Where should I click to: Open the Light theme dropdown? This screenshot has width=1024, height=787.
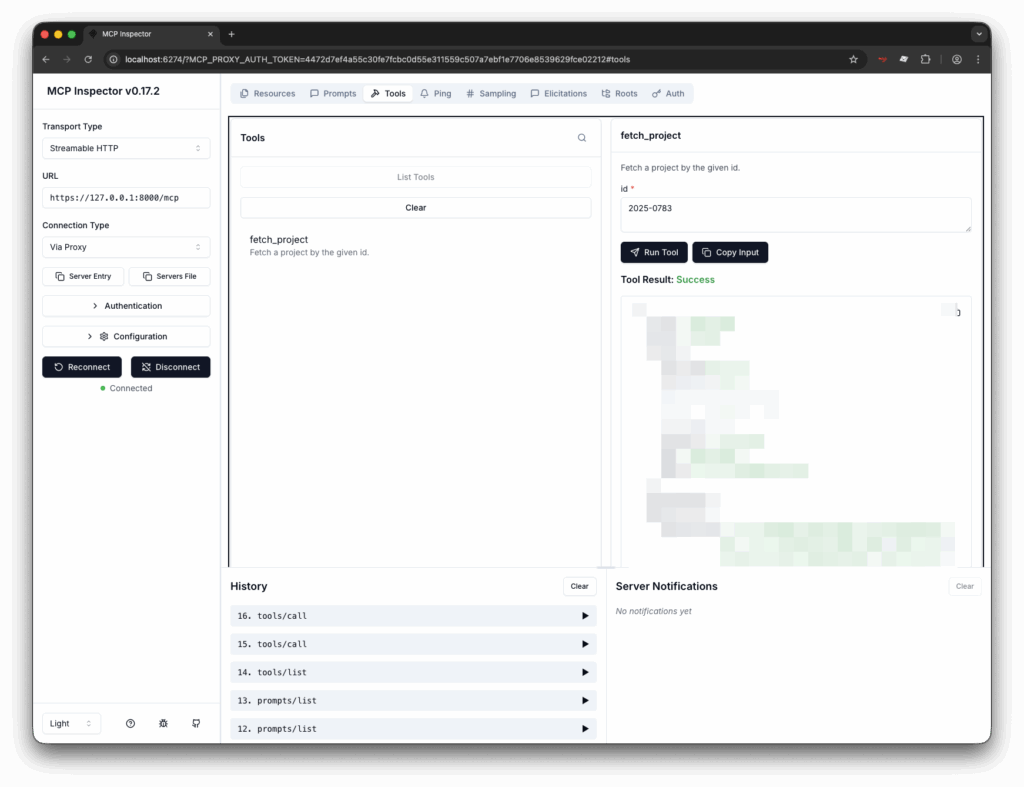tap(71, 724)
